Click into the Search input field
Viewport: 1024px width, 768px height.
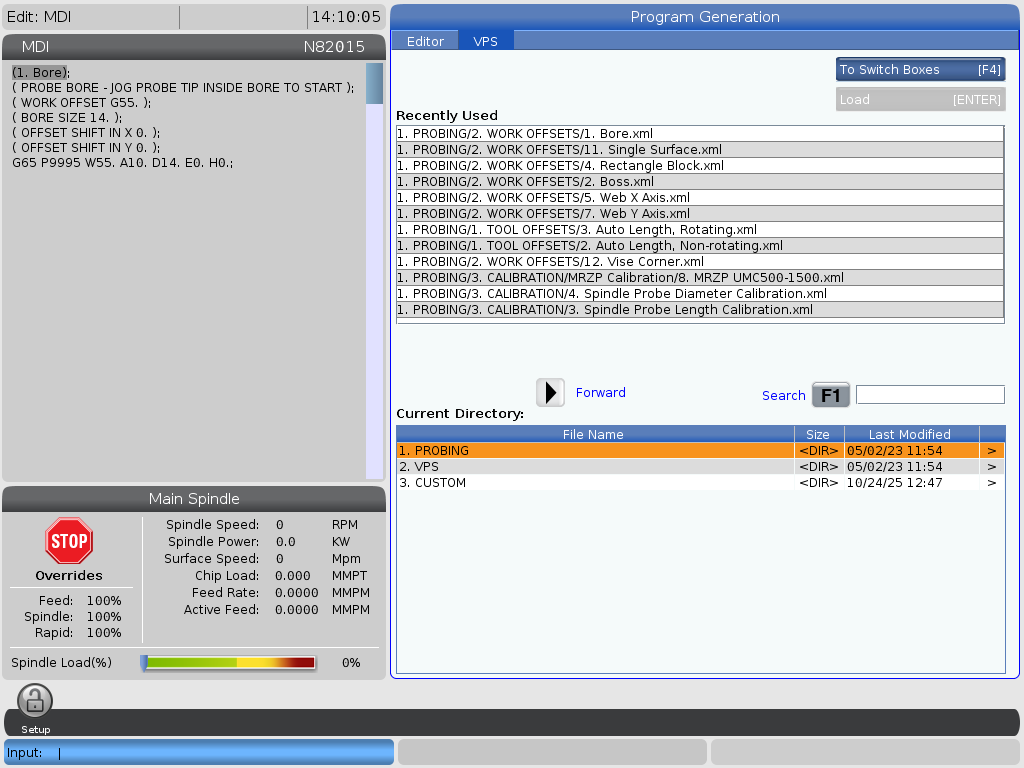930,394
